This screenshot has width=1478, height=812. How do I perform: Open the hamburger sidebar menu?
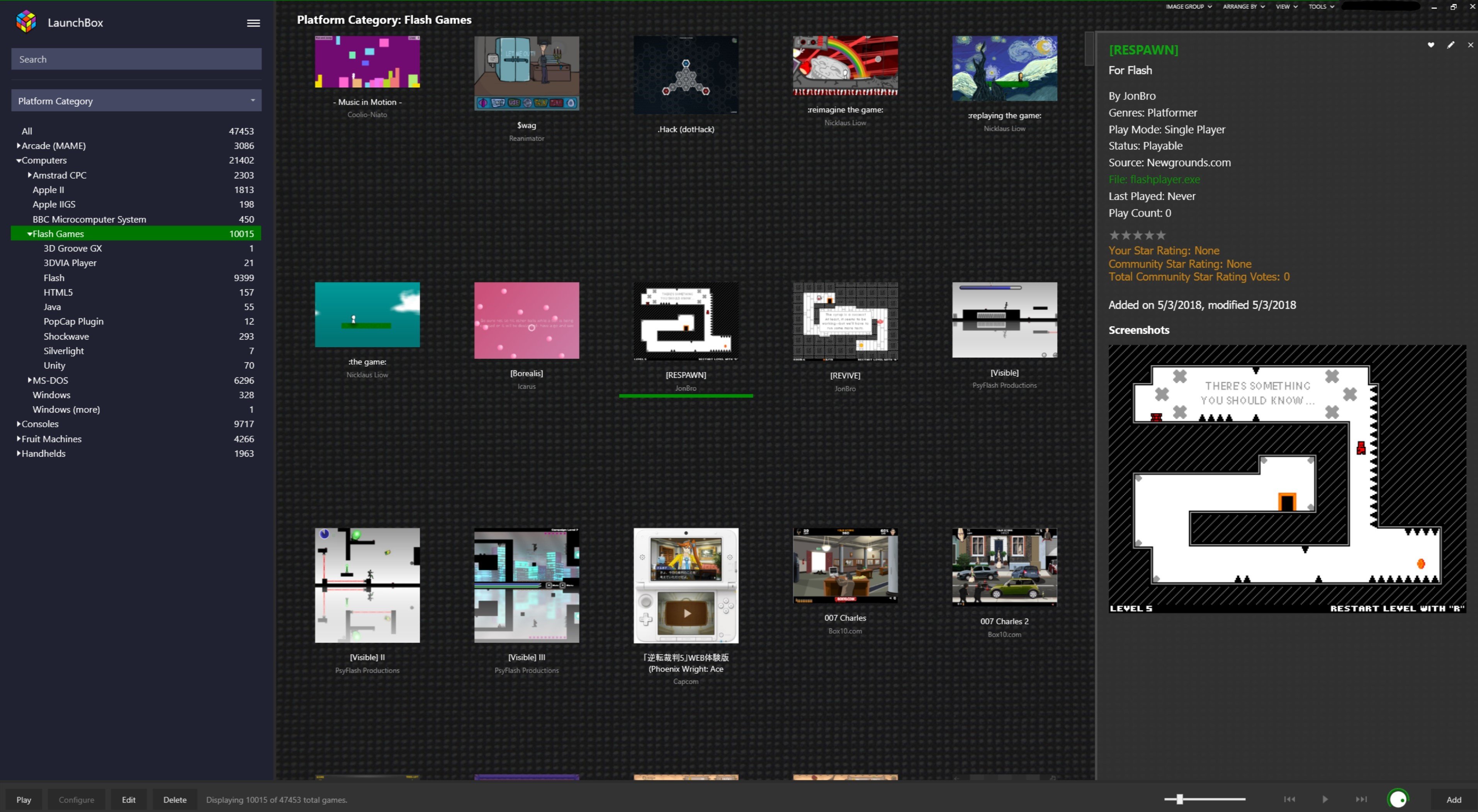click(x=253, y=23)
